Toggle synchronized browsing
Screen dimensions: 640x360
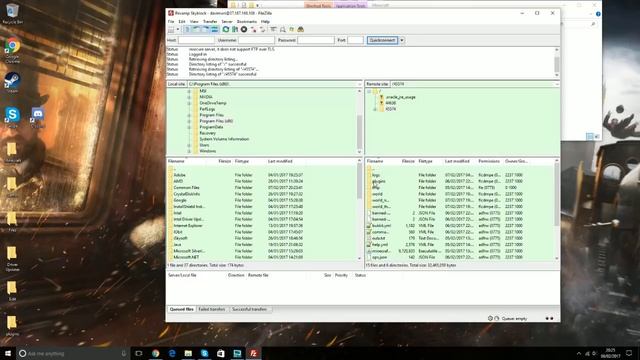[291, 29]
